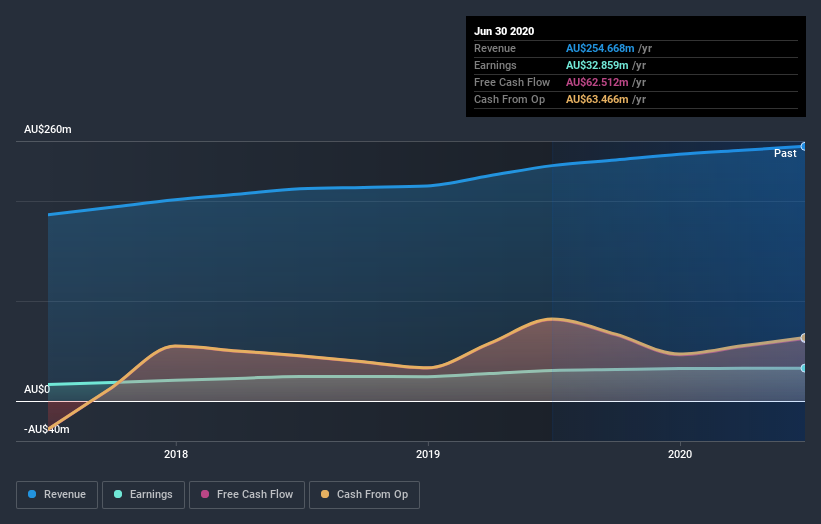The height and width of the screenshot is (524, 821).
Task: Toggle the Earnings series legend button
Action: click(x=143, y=495)
